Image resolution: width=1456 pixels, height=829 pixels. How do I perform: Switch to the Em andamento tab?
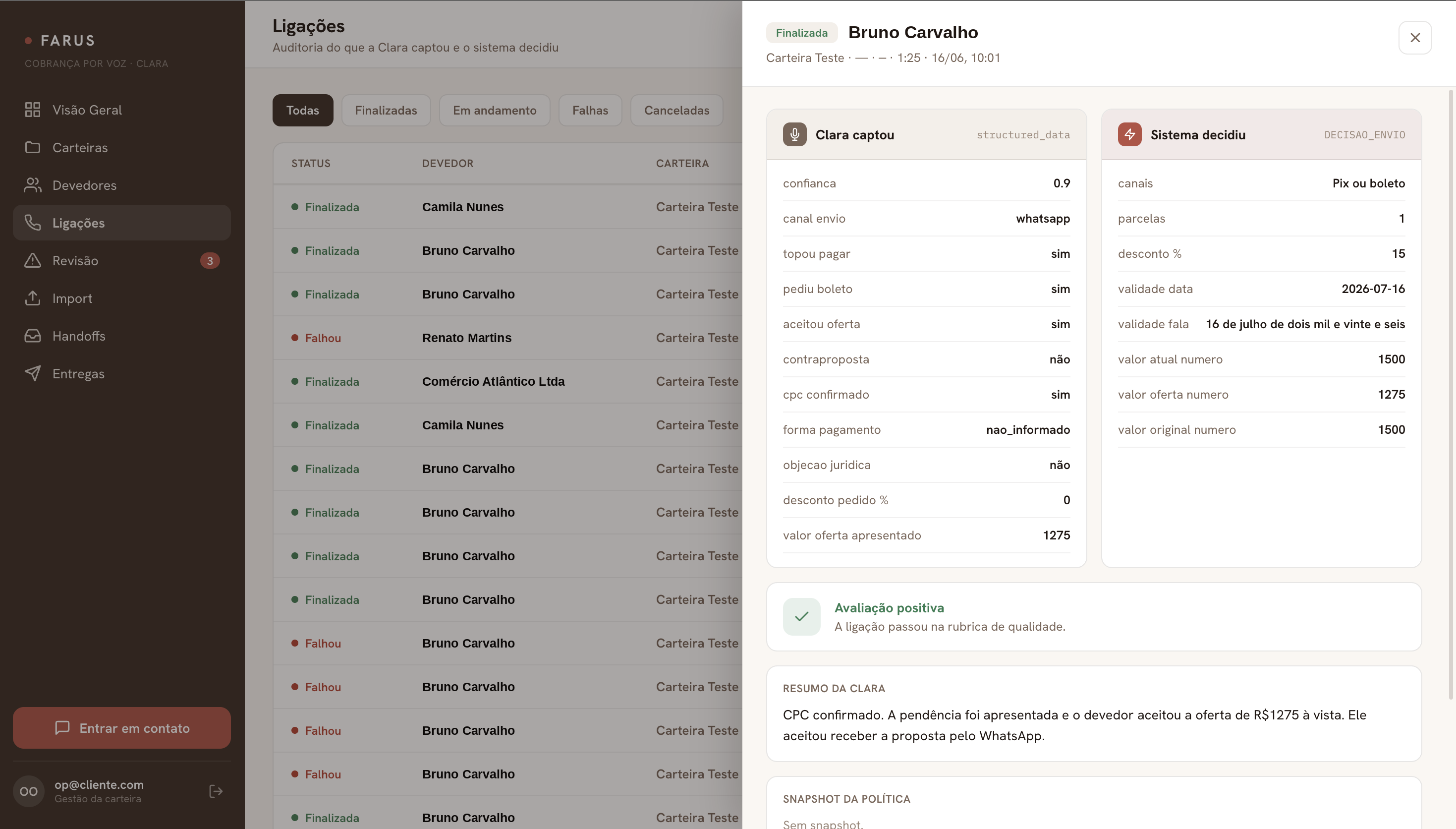coord(495,111)
